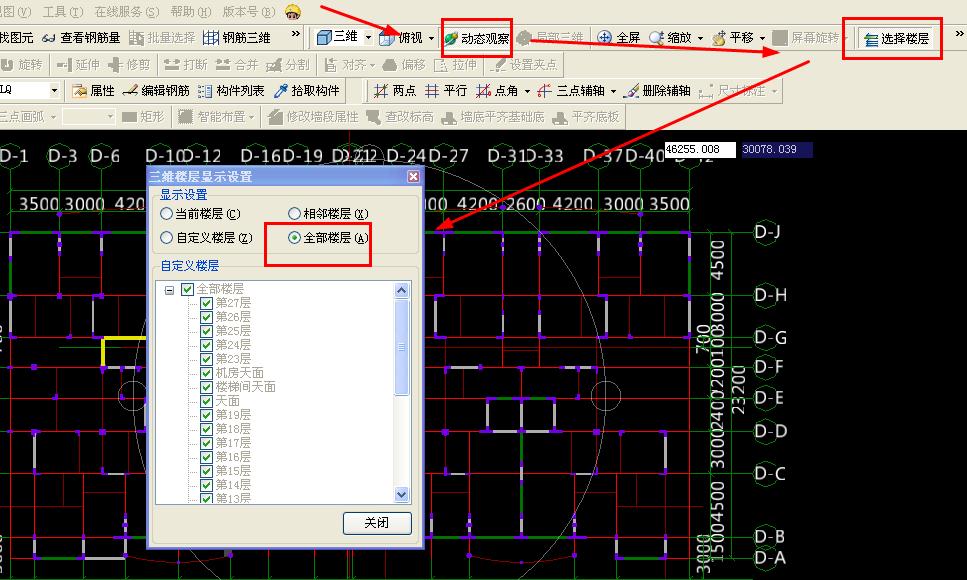Open the 钢筋三维 rebar 3D view

pos(237,38)
